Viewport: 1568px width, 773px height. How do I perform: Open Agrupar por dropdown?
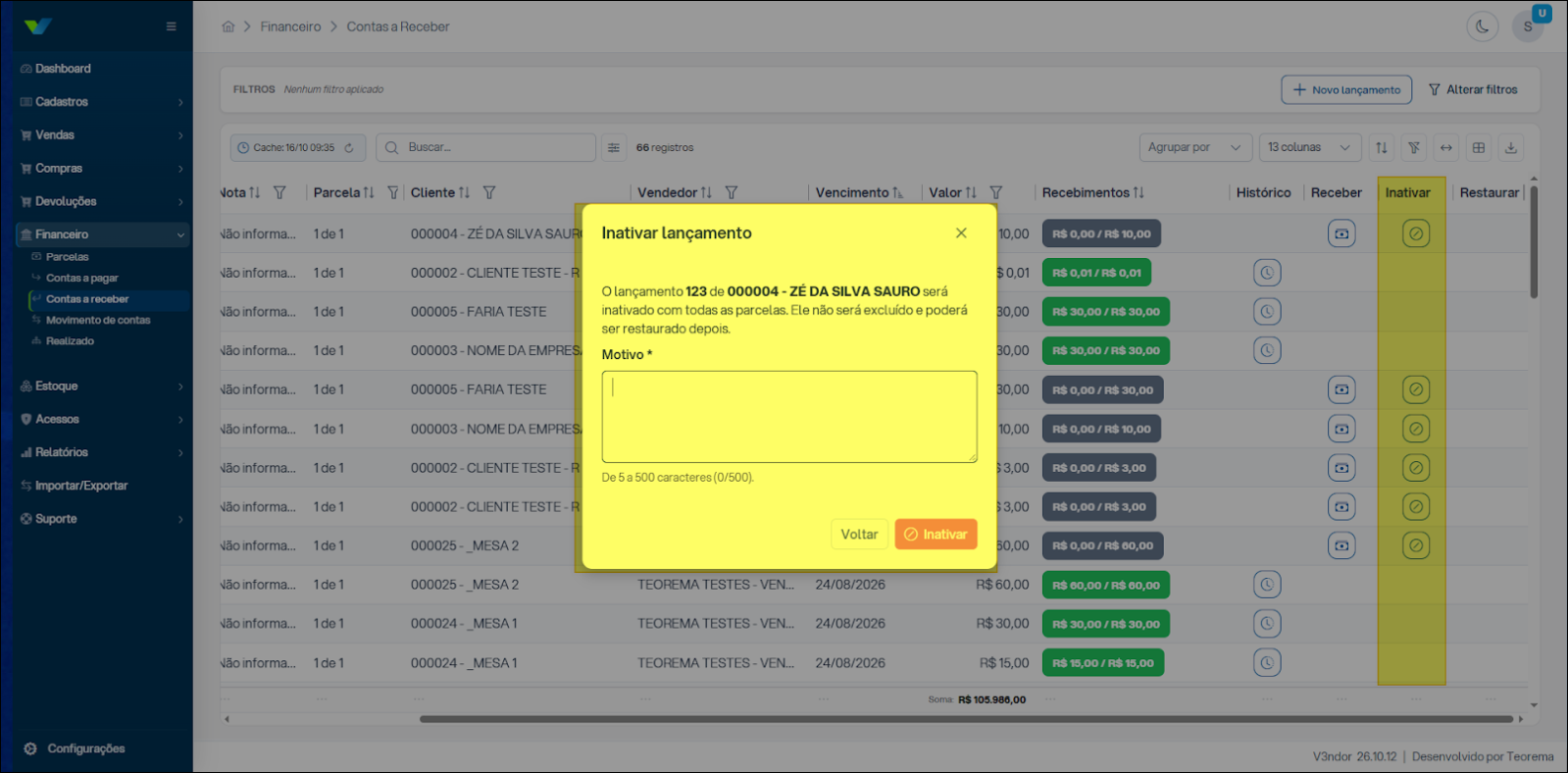click(x=1195, y=148)
